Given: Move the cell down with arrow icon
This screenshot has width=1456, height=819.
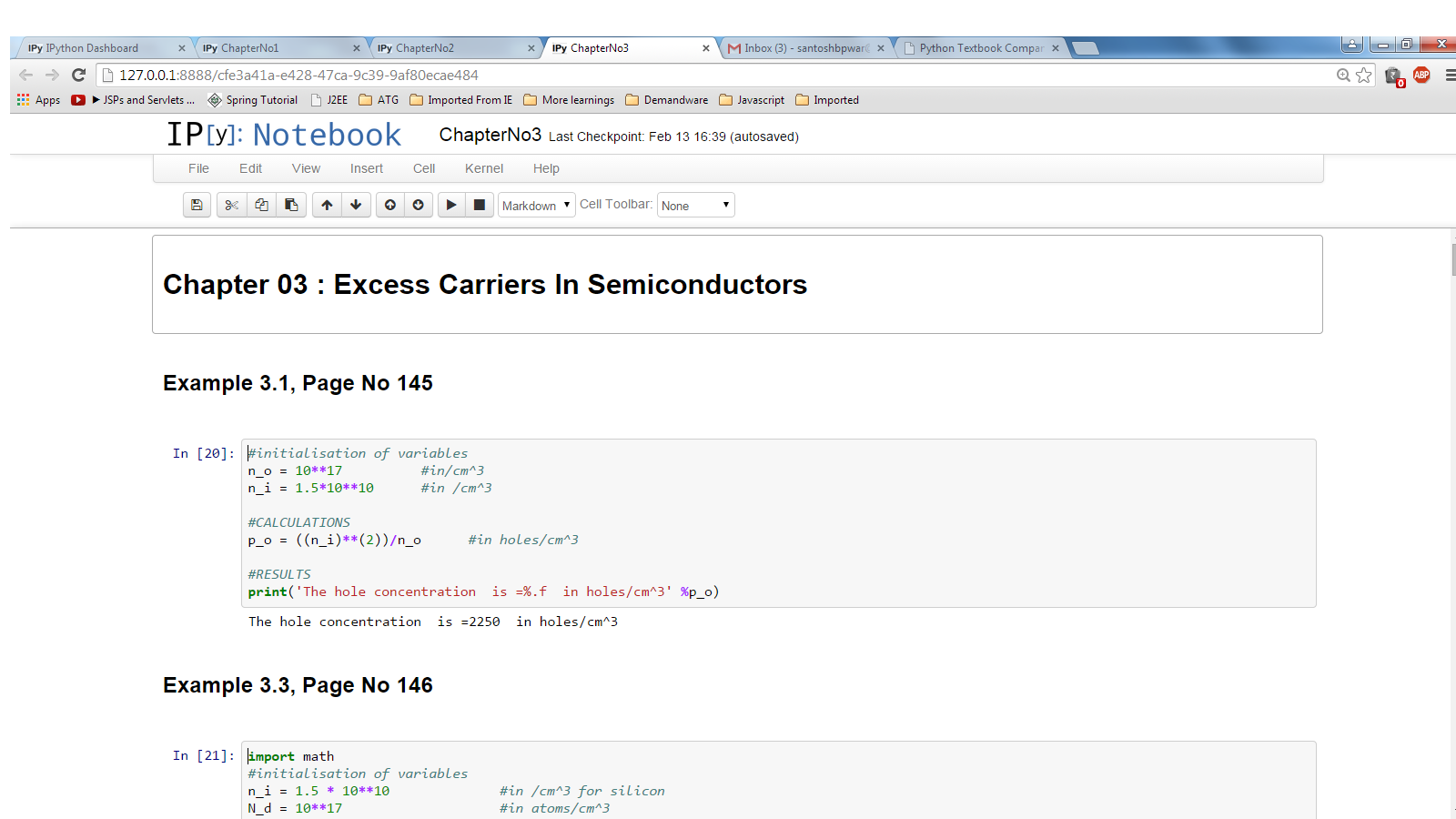Looking at the screenshot, I should pos(356,205).
